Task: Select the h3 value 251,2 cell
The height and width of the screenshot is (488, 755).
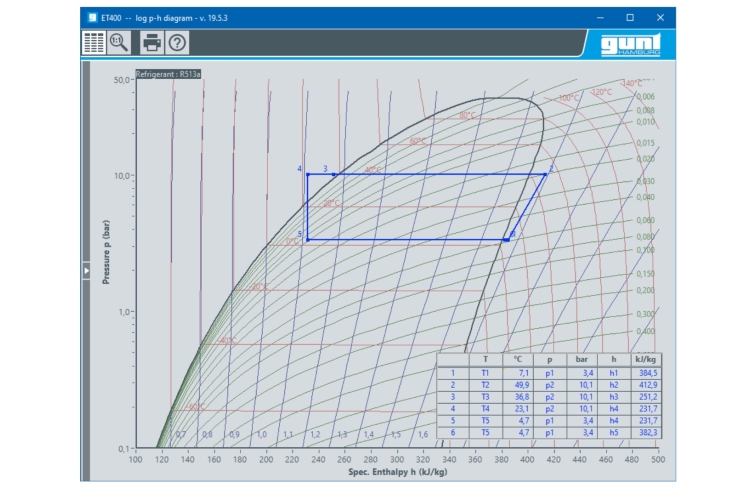Action: pyautogui.click(x=647, y=397)
